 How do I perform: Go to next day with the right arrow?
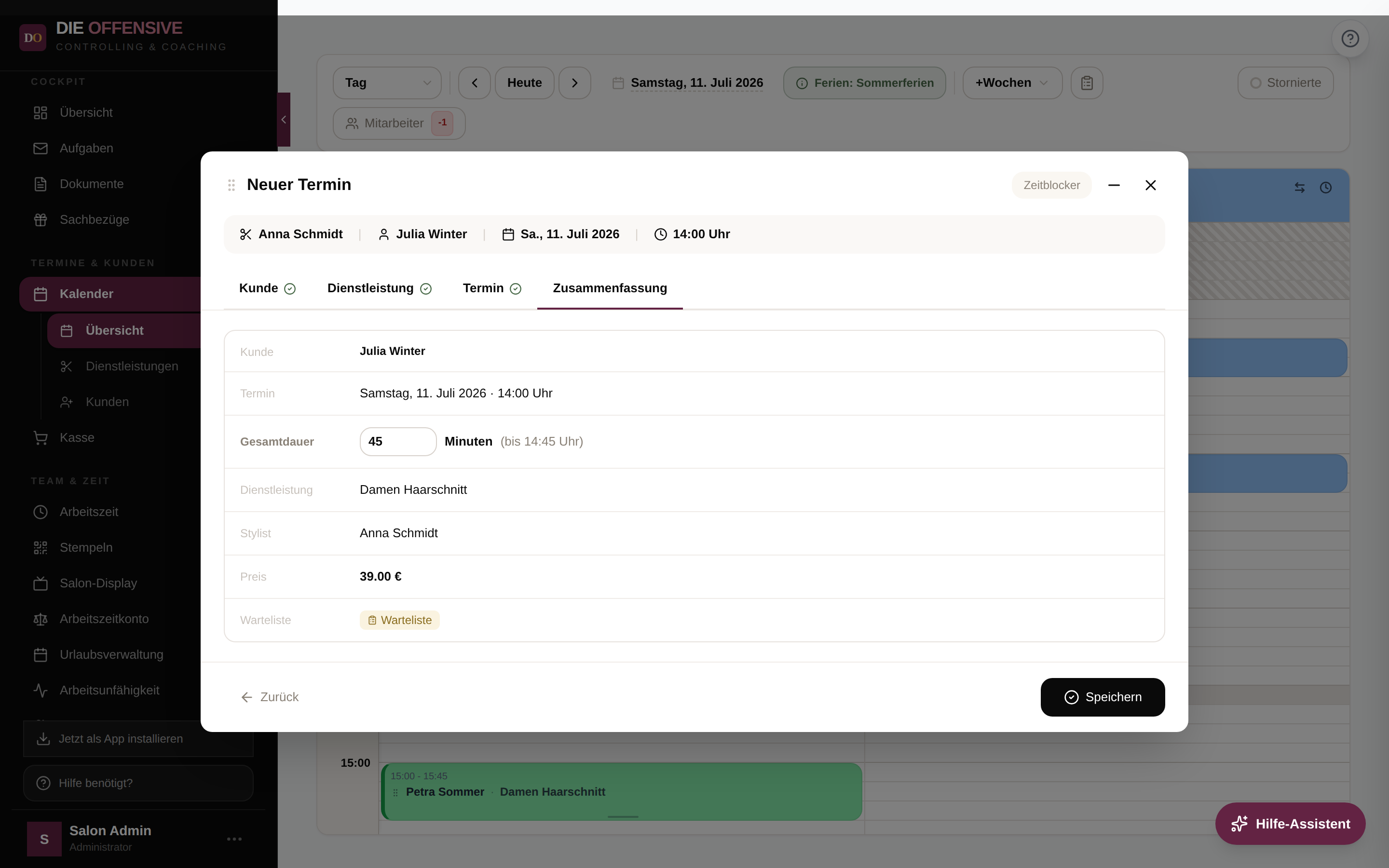(574, 82)
